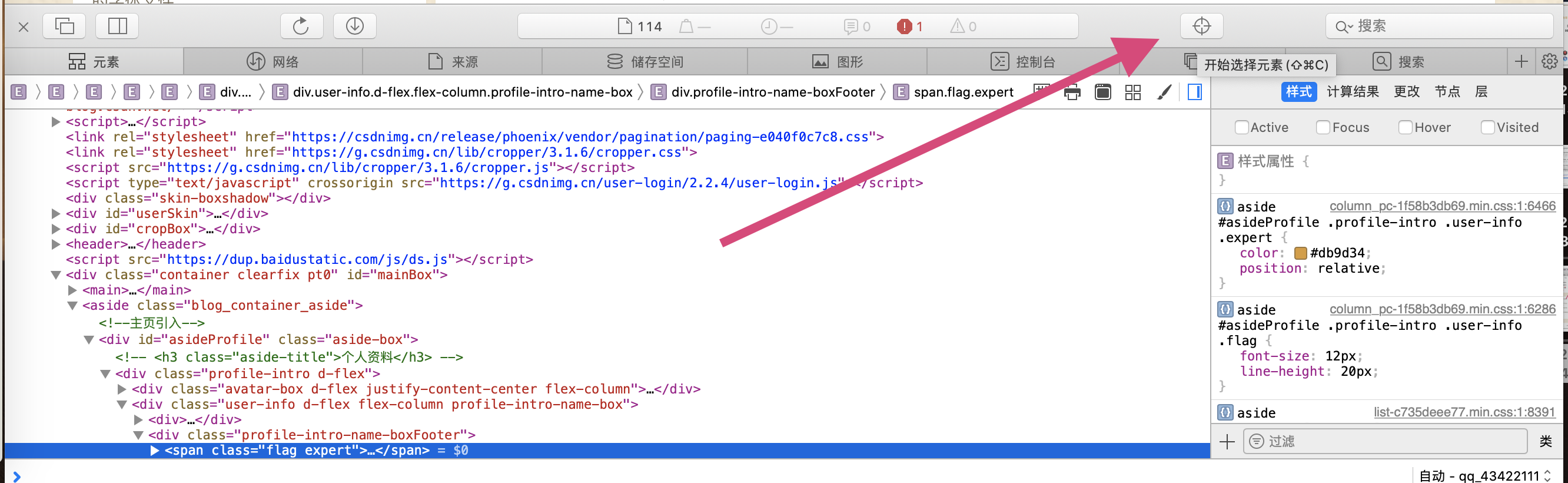Open the 计算结果 computed panel

coord(1353,92)
